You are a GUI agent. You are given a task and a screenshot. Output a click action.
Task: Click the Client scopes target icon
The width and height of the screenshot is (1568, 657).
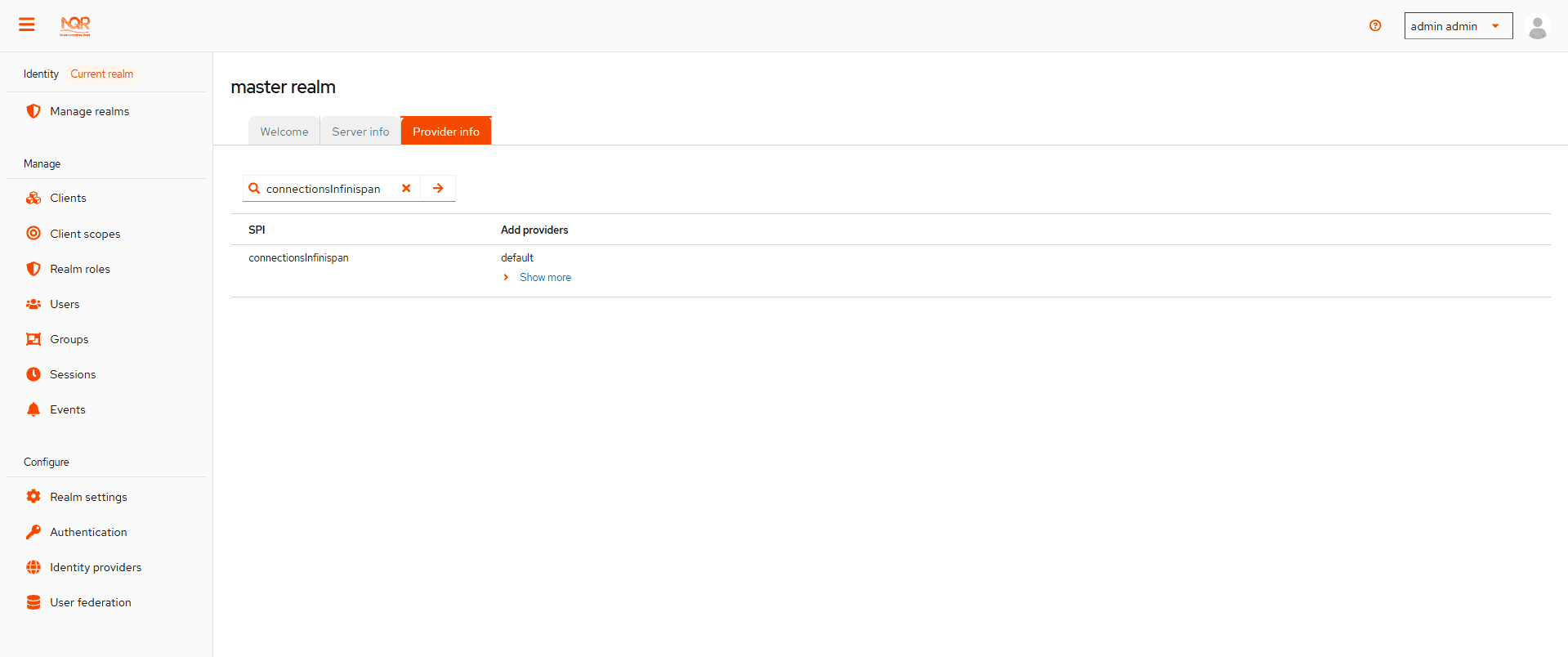34,233
